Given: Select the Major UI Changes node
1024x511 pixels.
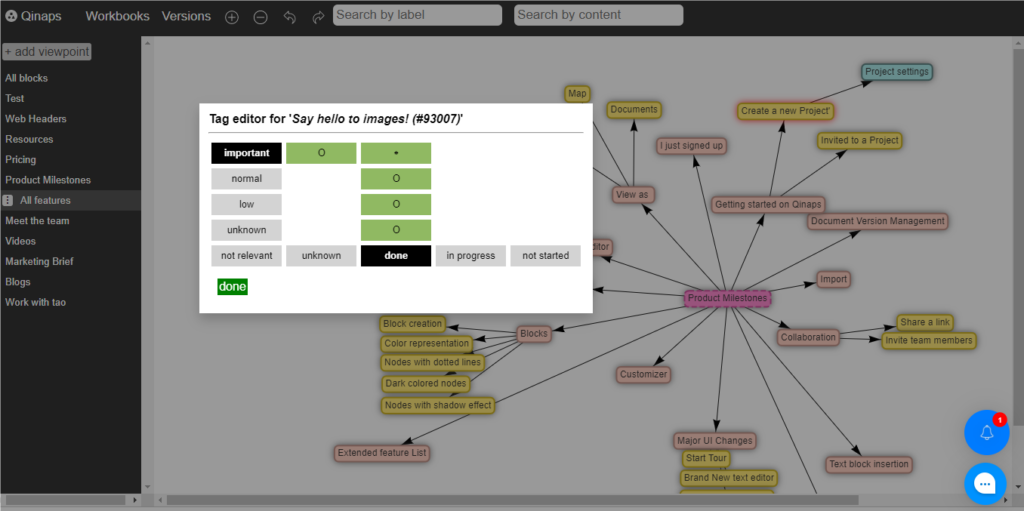Looking at the screenshot, I should coord(714,440).
